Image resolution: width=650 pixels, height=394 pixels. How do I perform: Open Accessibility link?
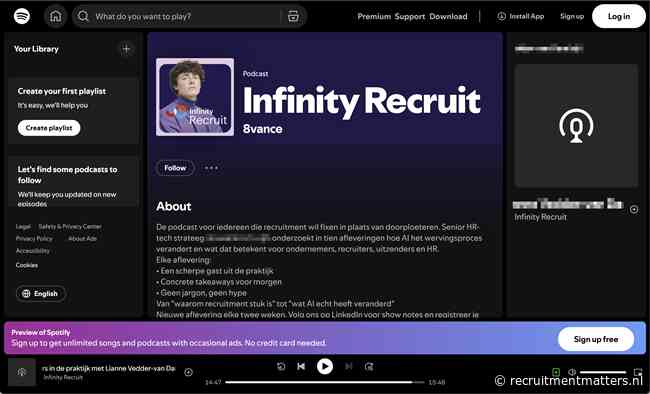[32, 251]
